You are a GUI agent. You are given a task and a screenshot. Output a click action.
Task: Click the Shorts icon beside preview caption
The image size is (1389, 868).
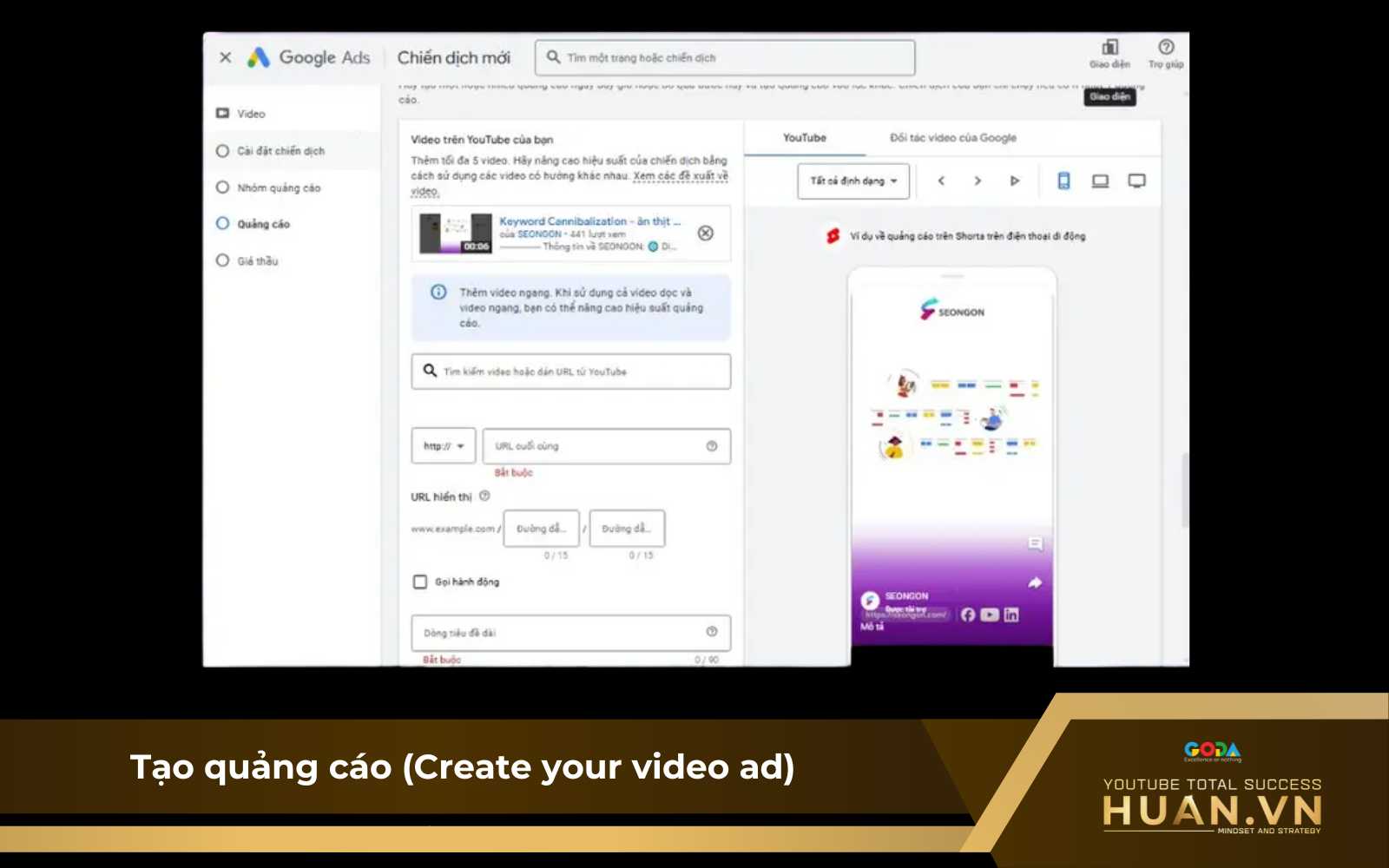[x=833, y=236]
